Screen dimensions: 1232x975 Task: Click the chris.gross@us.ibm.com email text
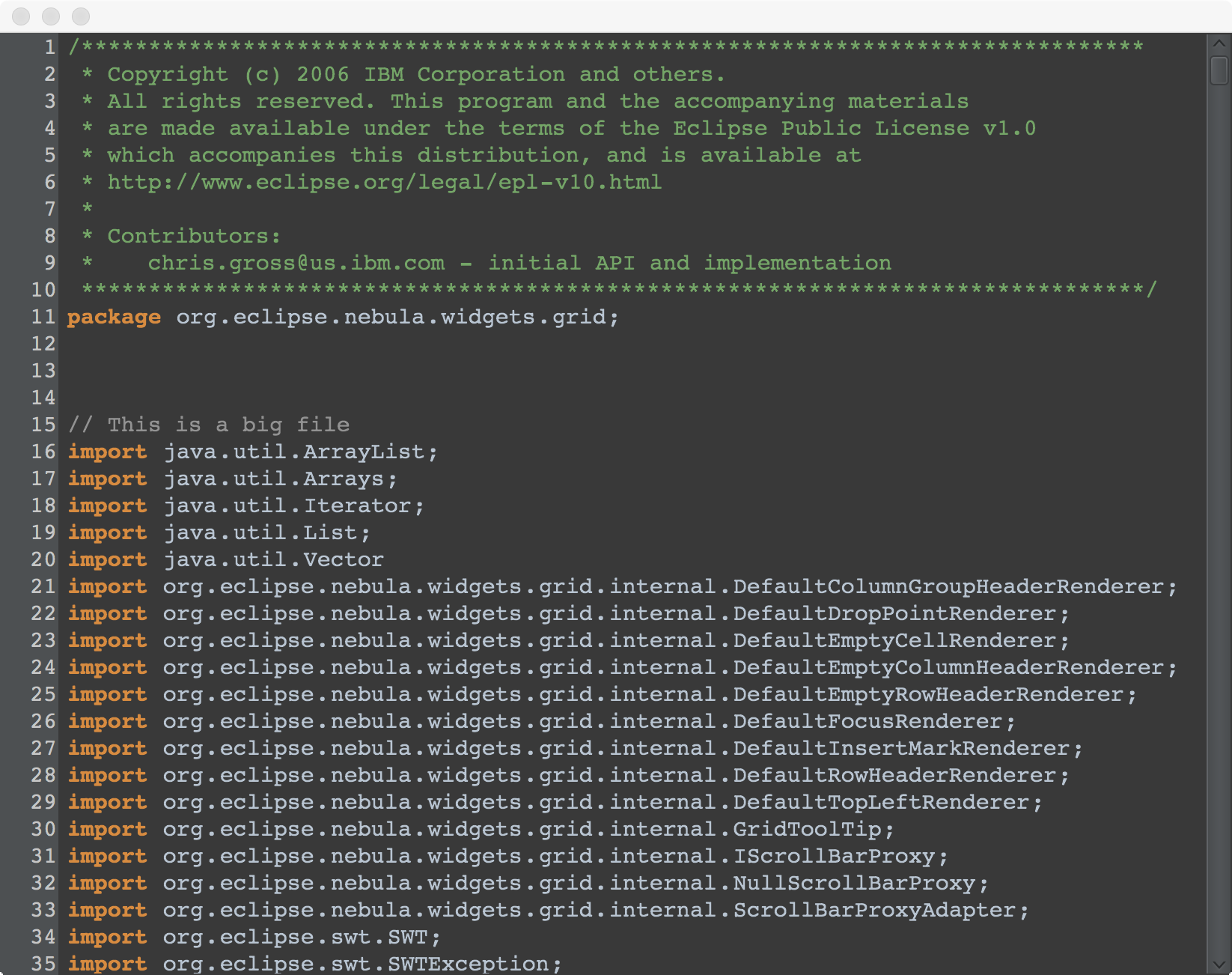pos(296,263)
